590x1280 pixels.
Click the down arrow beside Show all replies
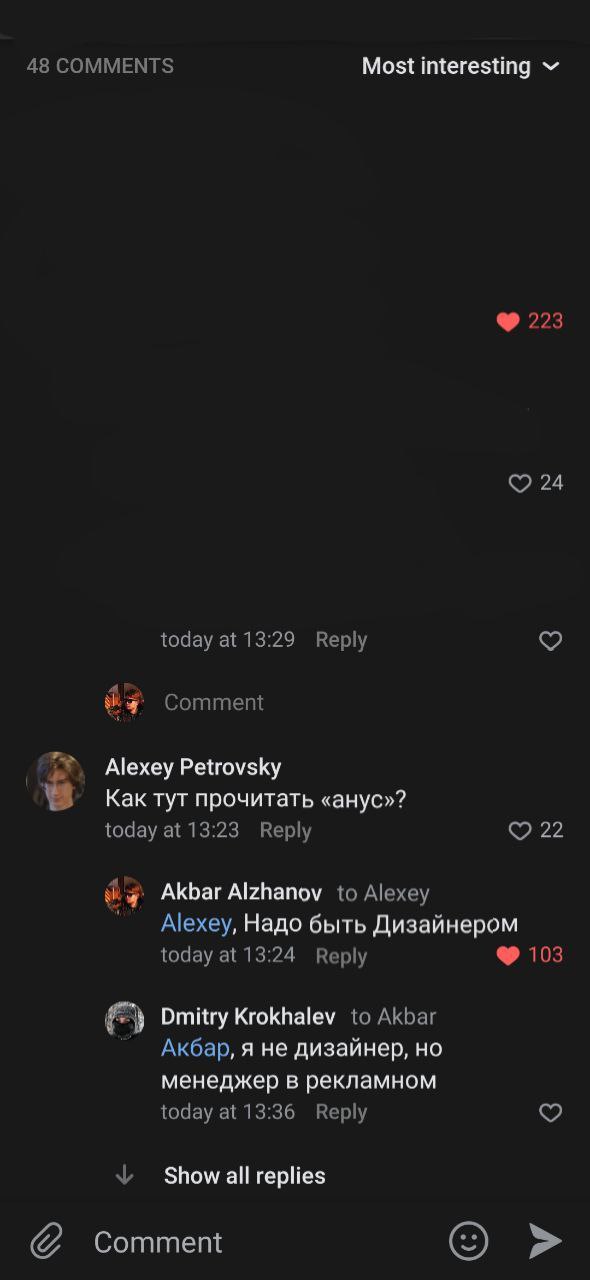pos(124,1175)
